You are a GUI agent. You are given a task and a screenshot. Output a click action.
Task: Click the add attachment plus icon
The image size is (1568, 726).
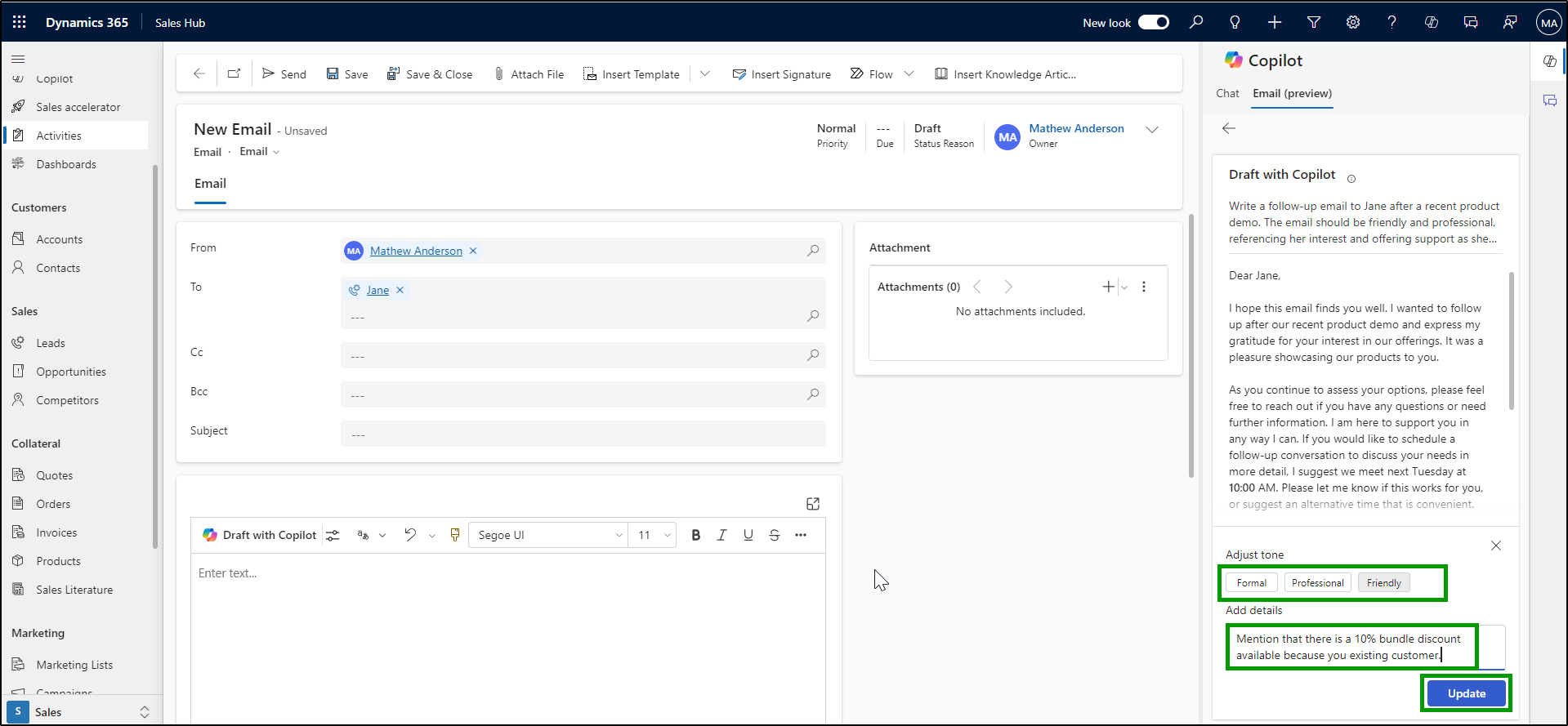point(1108,287)
